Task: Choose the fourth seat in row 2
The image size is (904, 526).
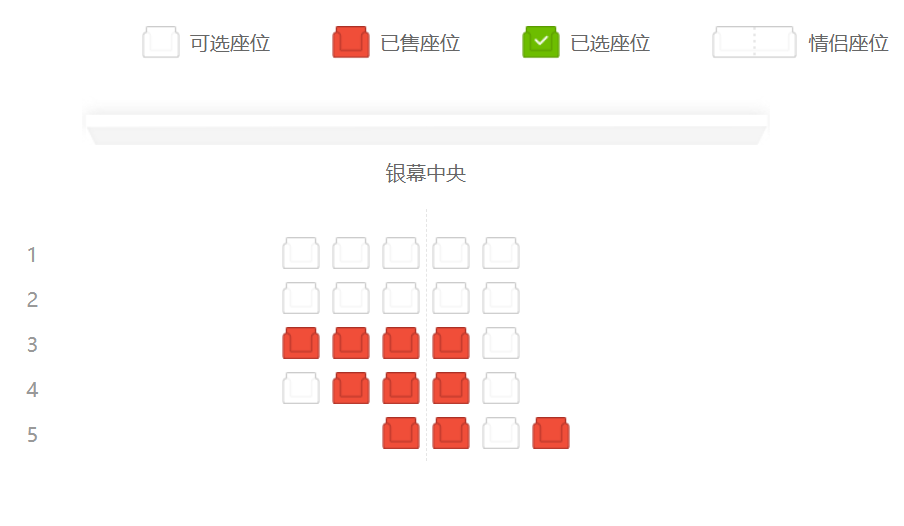Action: pyautogui.click(x=451, y=298)
